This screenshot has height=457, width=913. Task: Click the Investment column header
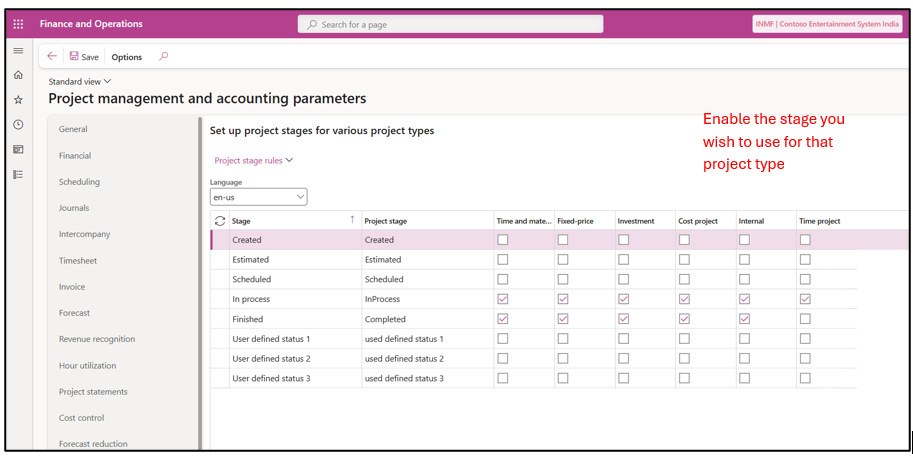click(636, 221)
